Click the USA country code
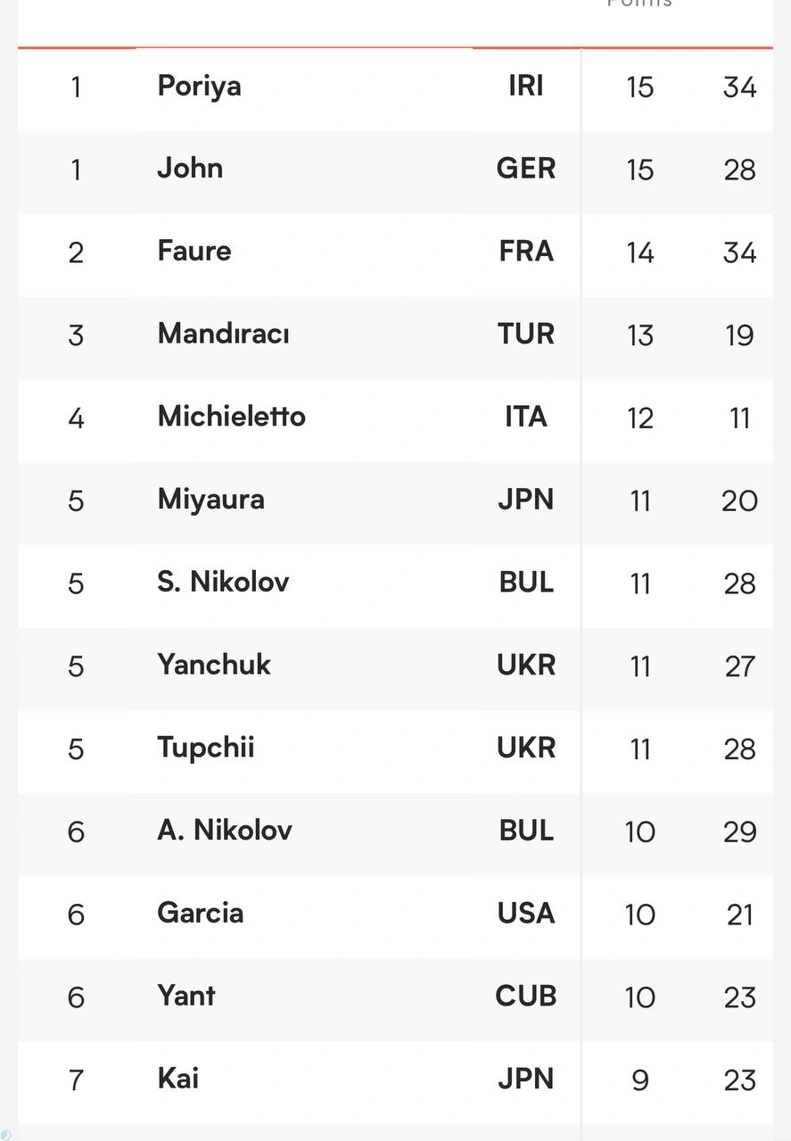The height and width of the screenshot is (1141, 791). 526,914
